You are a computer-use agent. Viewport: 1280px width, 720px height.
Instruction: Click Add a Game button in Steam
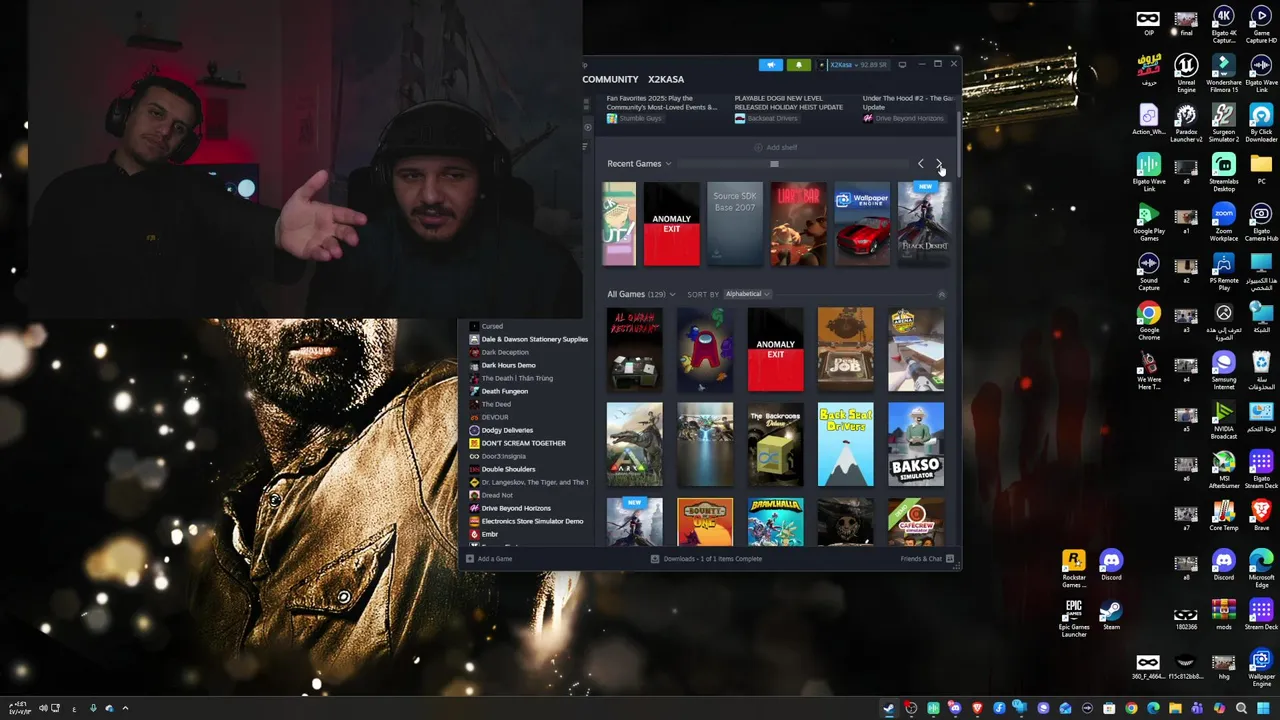coord(489,559)
